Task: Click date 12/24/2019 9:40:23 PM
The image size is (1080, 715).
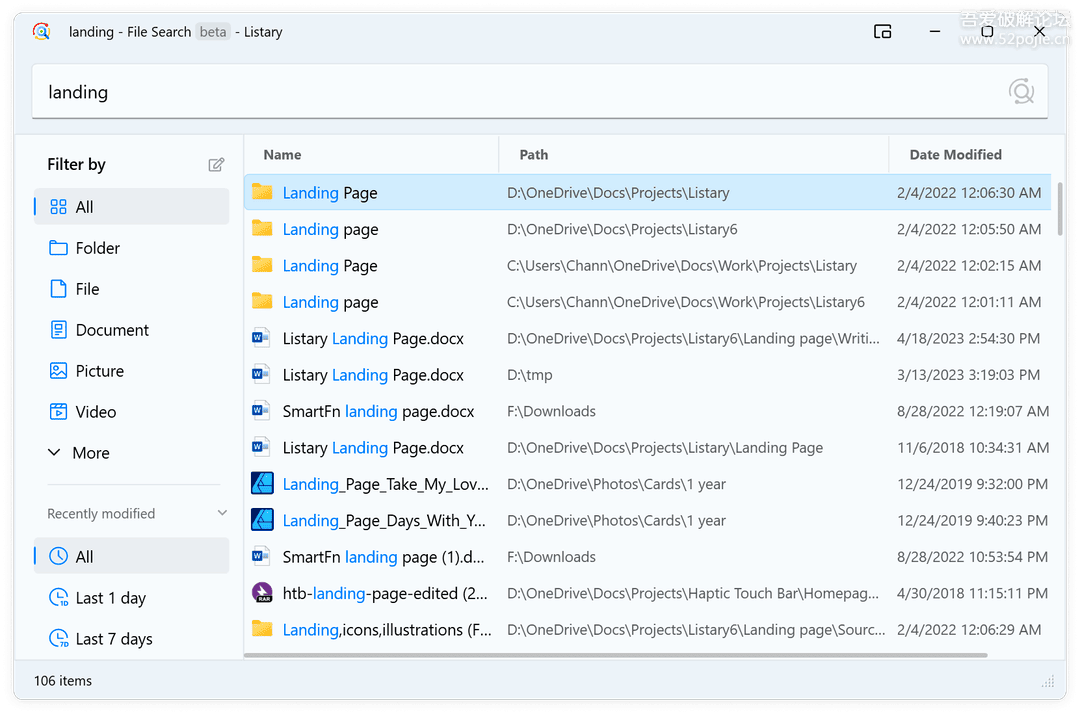Action: click(973, 521)
